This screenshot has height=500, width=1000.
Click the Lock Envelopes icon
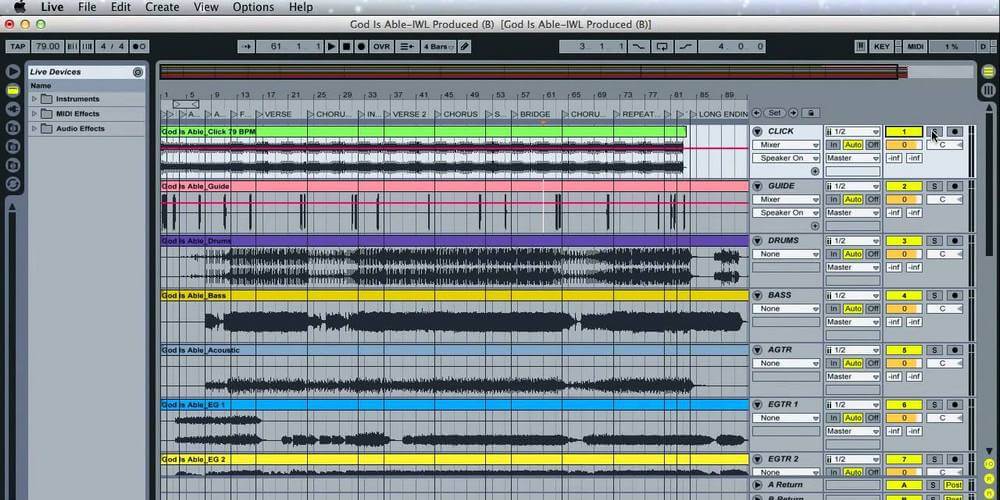811,113
